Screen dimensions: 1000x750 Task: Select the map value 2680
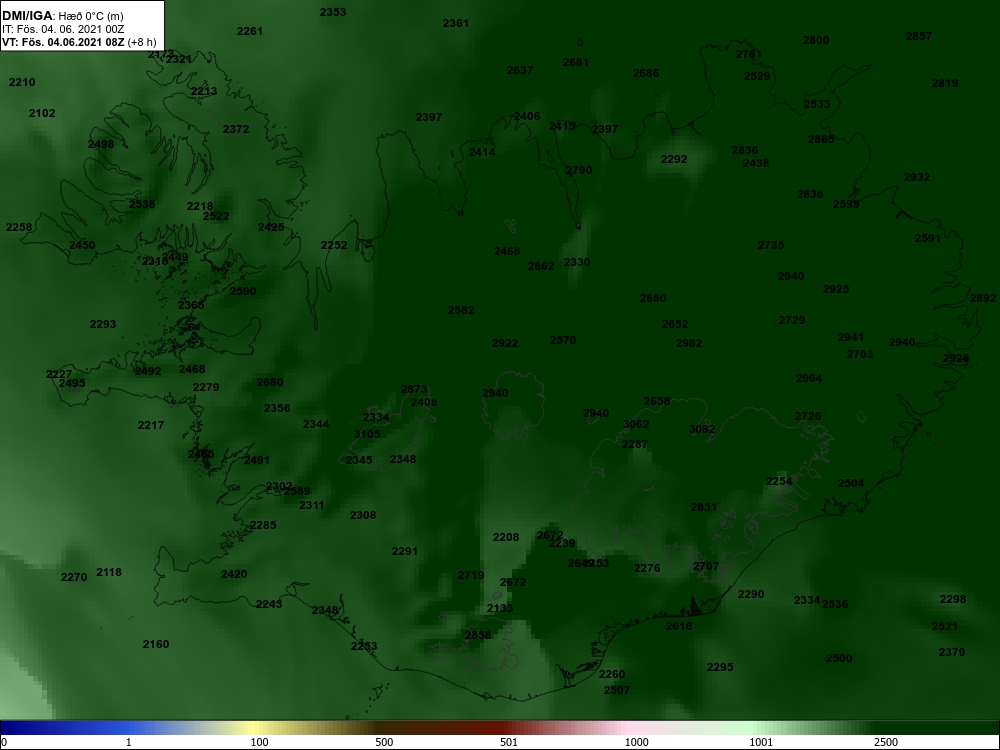(270, 383)
